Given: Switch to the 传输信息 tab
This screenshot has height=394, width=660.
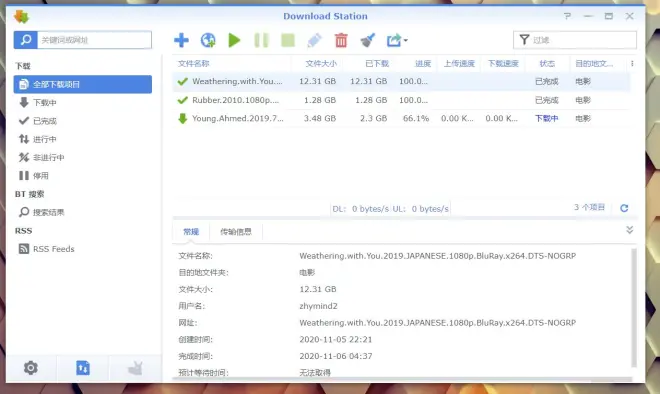Looking at the screenshot, I should (236, 232).
